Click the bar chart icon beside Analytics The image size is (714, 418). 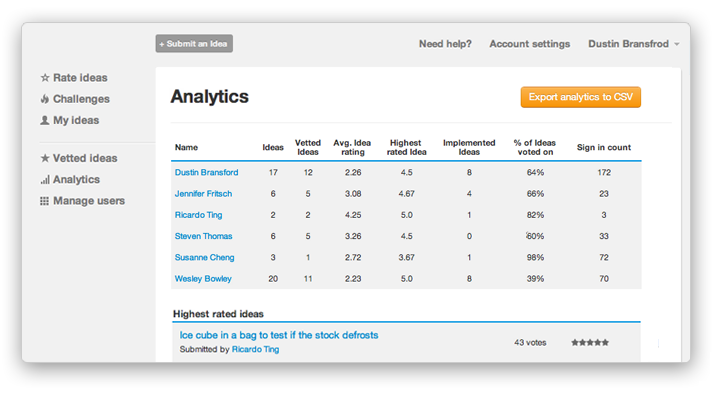click(45, 180)
